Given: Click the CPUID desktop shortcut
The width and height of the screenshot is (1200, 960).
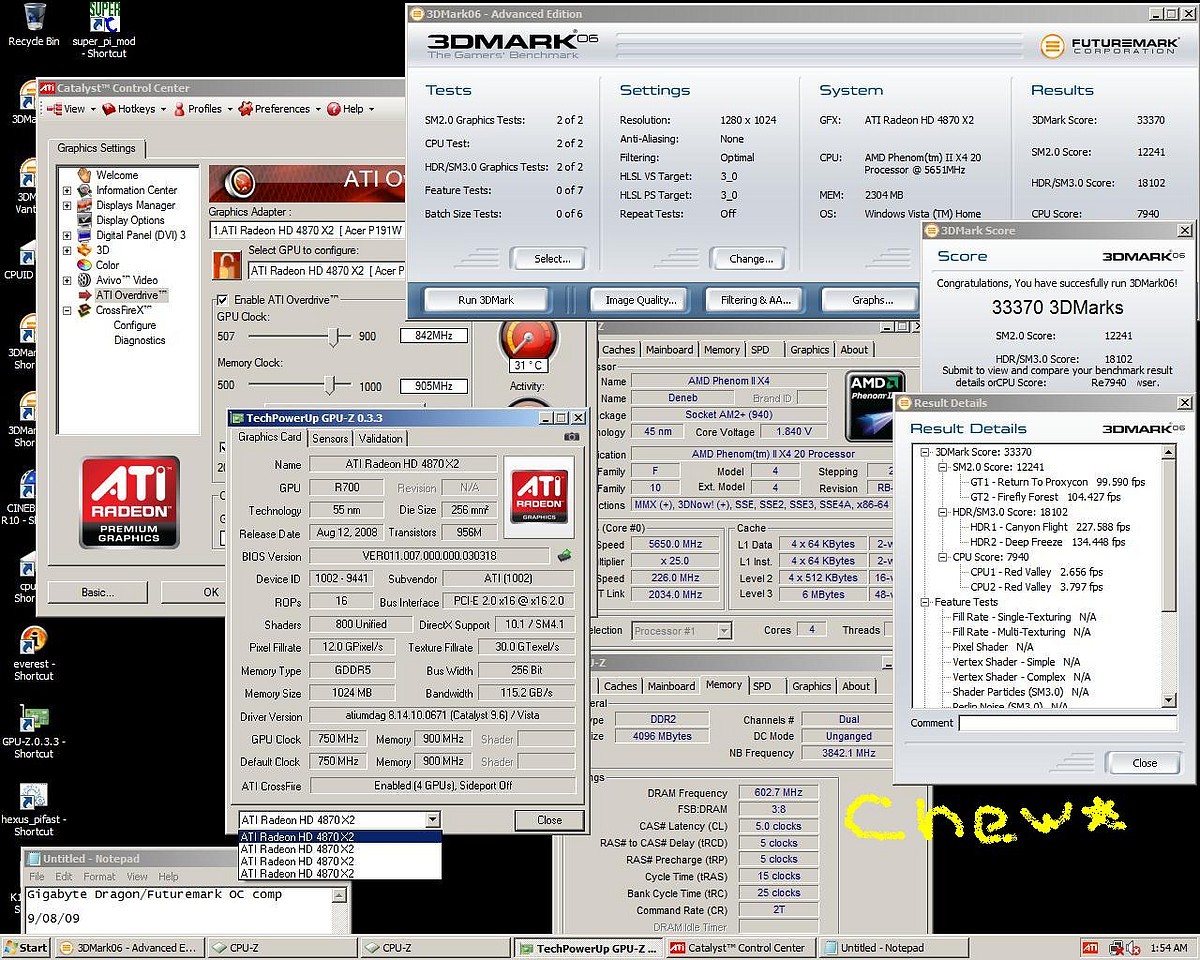Looking at the screenshot, I should (x=19, y=260).
